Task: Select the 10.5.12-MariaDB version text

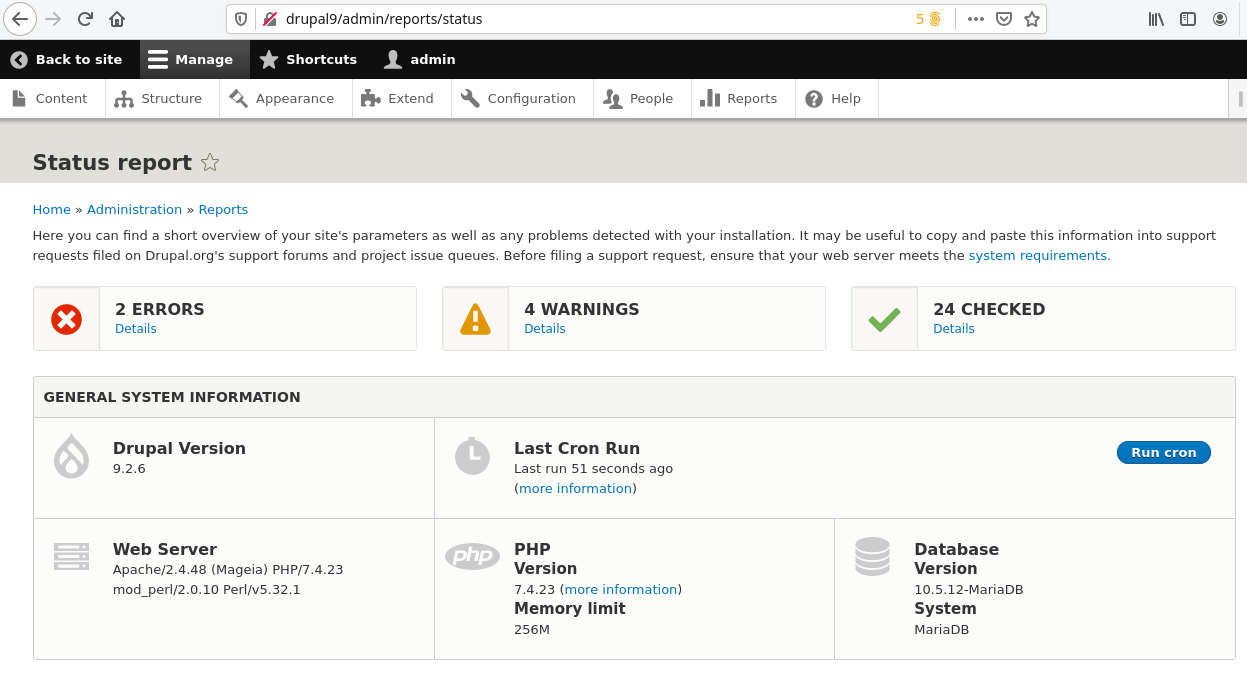Action: 968,589
